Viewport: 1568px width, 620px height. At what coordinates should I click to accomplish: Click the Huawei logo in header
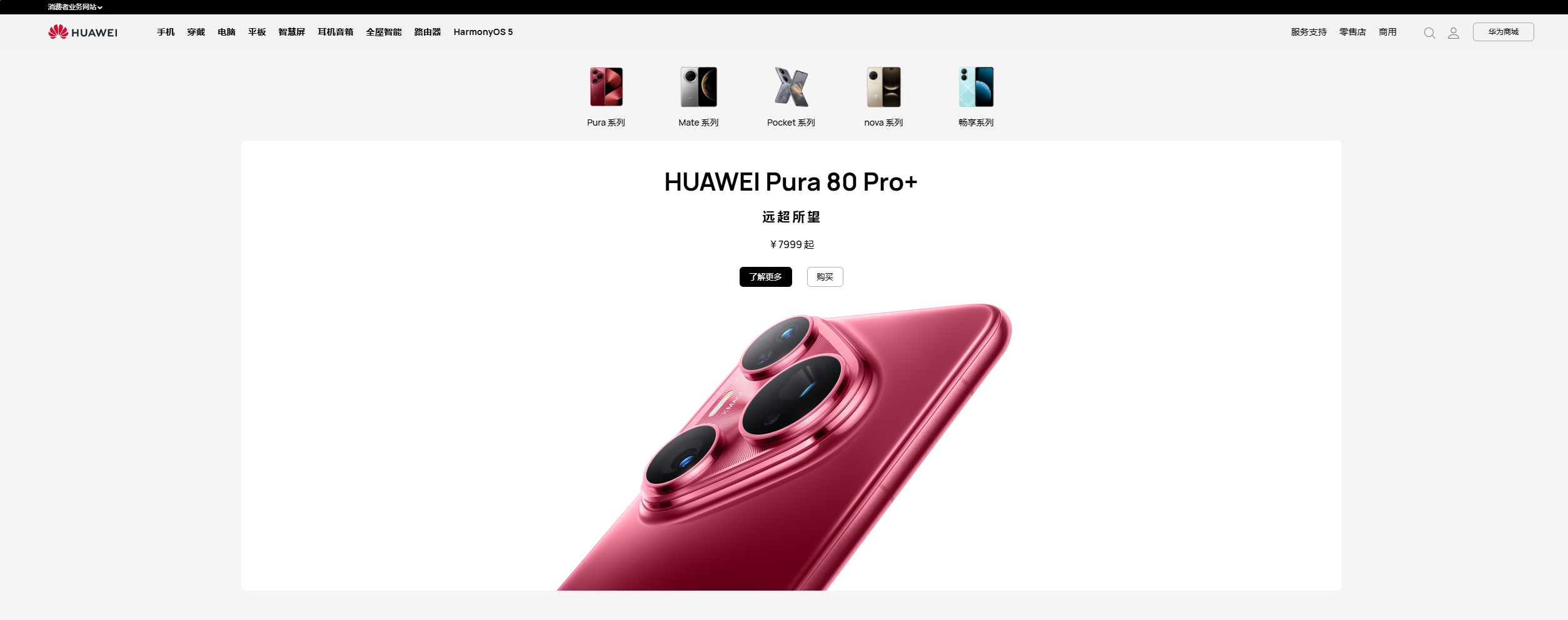83,32
